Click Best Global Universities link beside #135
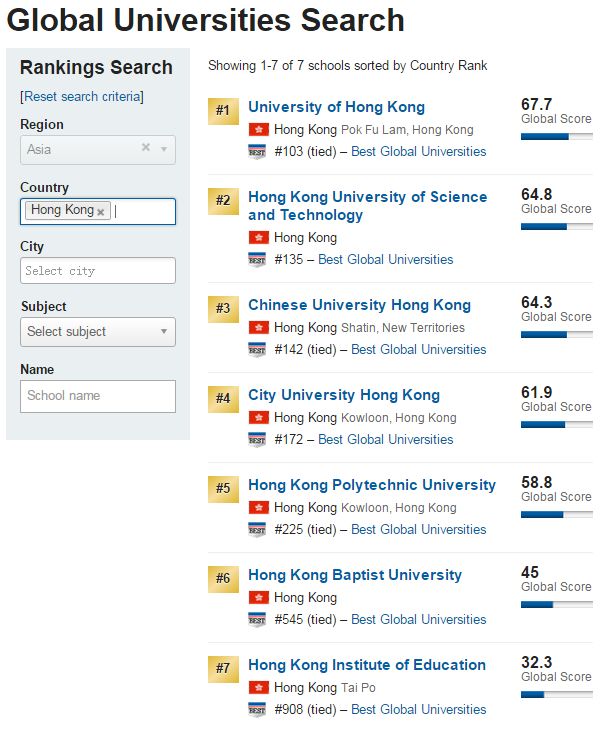Image resolution: width=604 pixels, height=730 pixels. click(x=385, y=259)
